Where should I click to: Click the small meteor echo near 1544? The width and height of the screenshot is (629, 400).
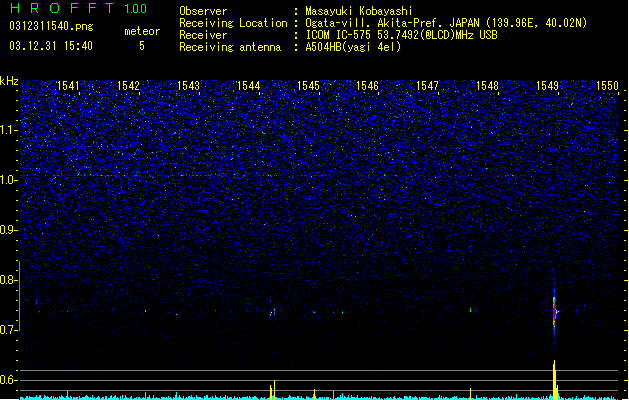pos(273,312)
